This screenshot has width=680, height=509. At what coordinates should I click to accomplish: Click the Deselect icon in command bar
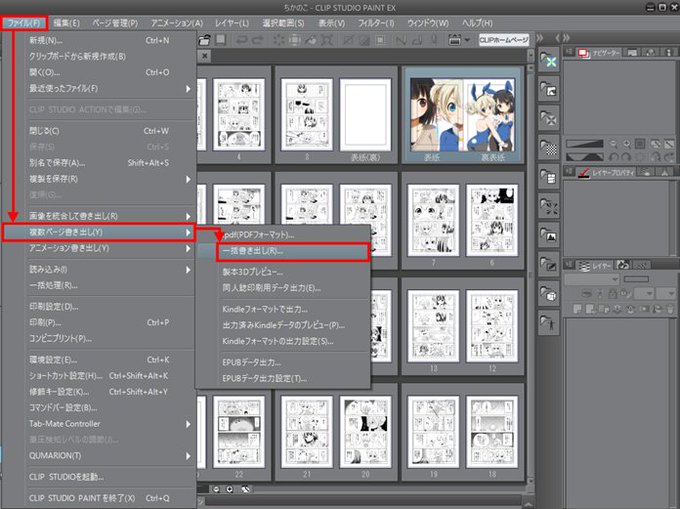point(348,40)
